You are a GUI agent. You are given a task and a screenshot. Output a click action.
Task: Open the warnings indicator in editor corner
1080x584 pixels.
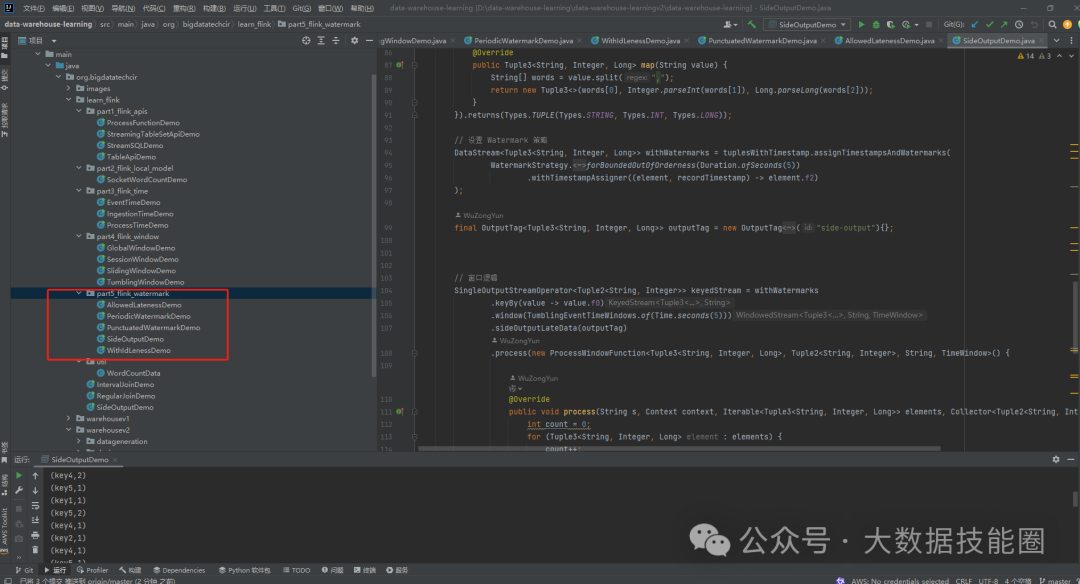(1034, 56)
